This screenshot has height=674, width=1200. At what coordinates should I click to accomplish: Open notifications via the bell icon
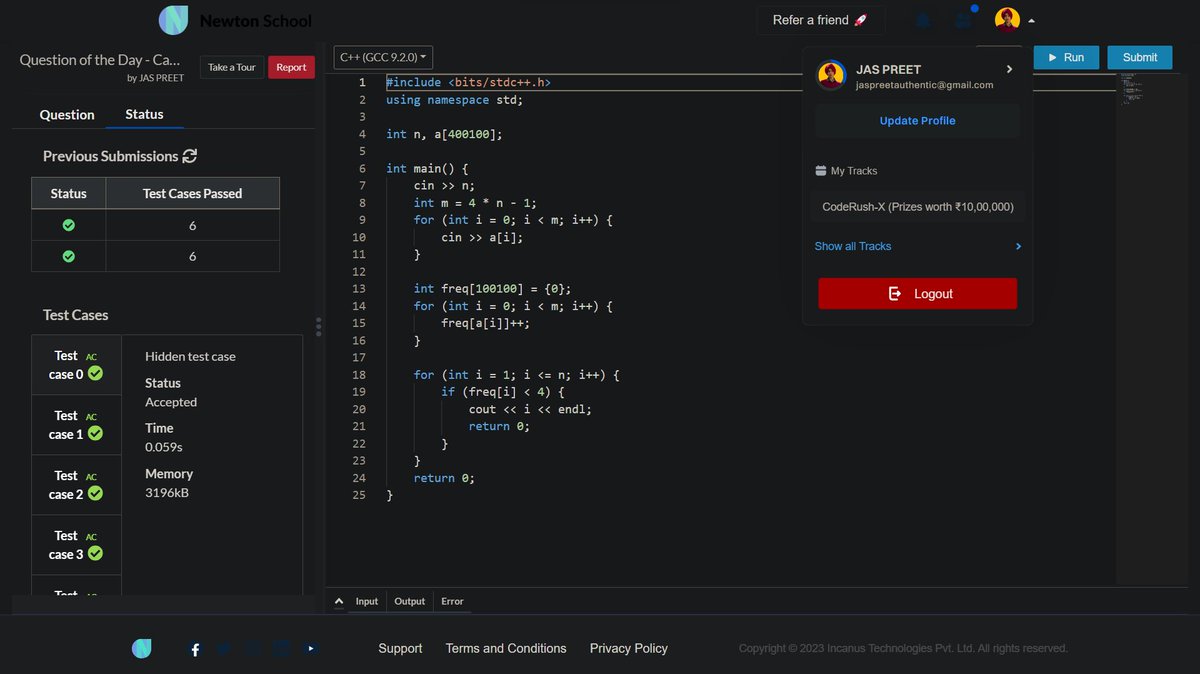point(922,20)
